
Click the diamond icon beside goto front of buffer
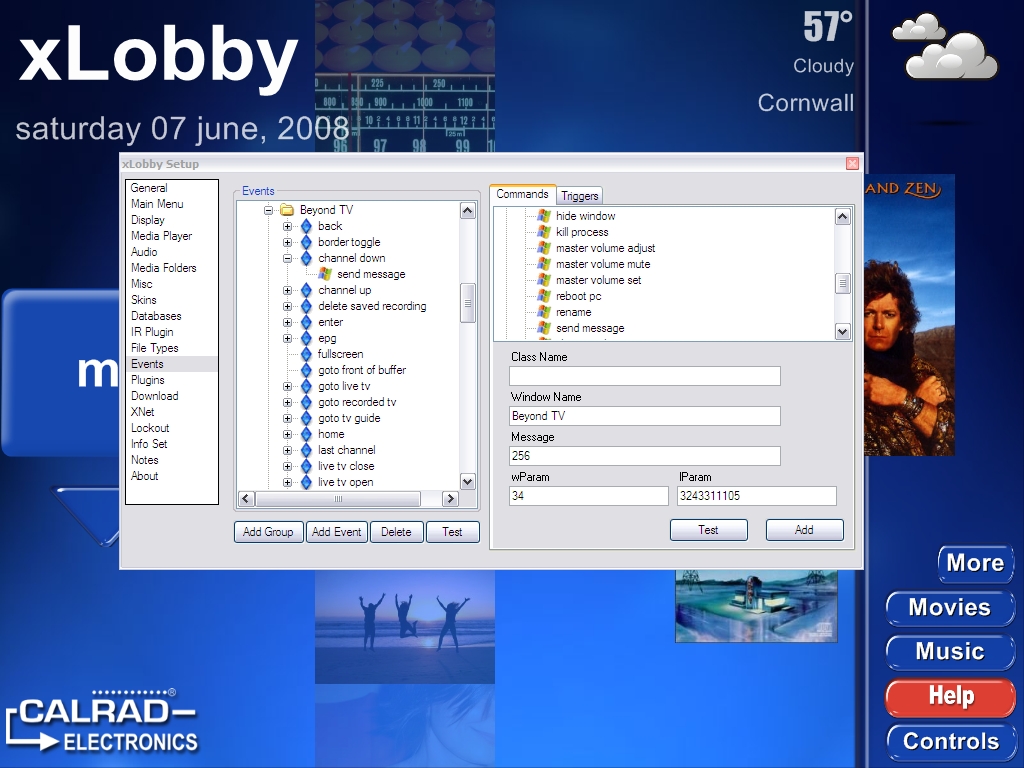coord(306,370)
